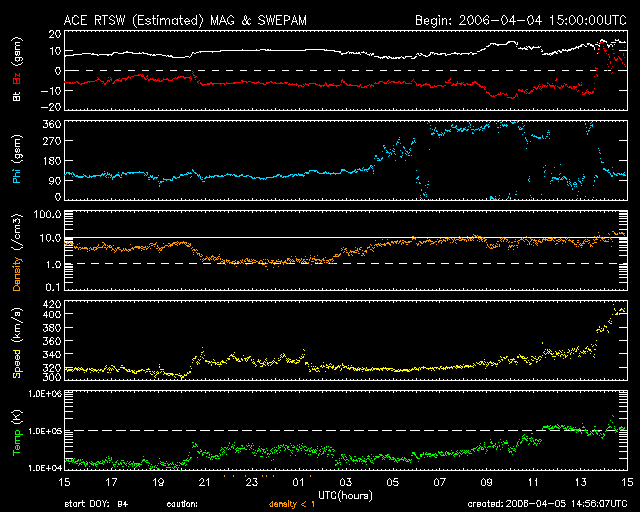Click the "UTC(hours)" axis title
The width and height of the screenshot is (640, 512).
tap(345, 496)
